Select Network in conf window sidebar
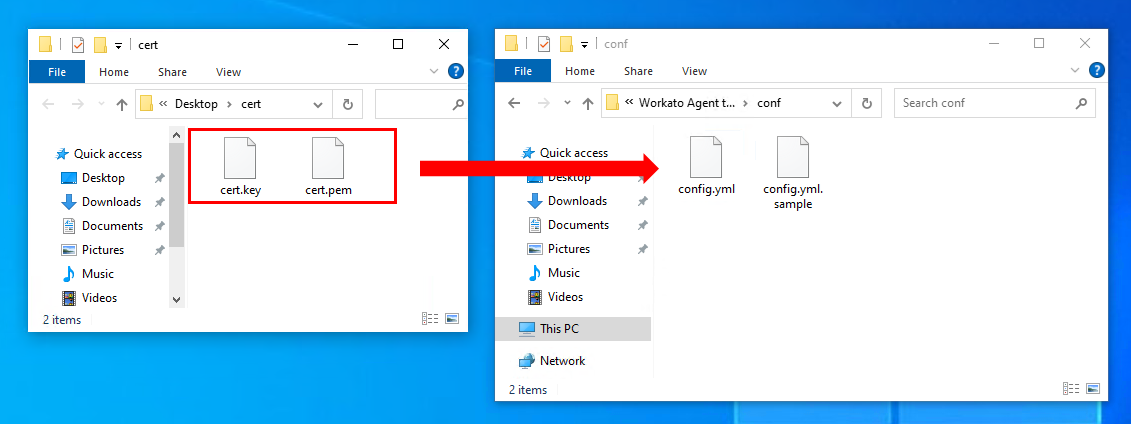The width and height of the screenshot is (1131, 424). point(552,361)
